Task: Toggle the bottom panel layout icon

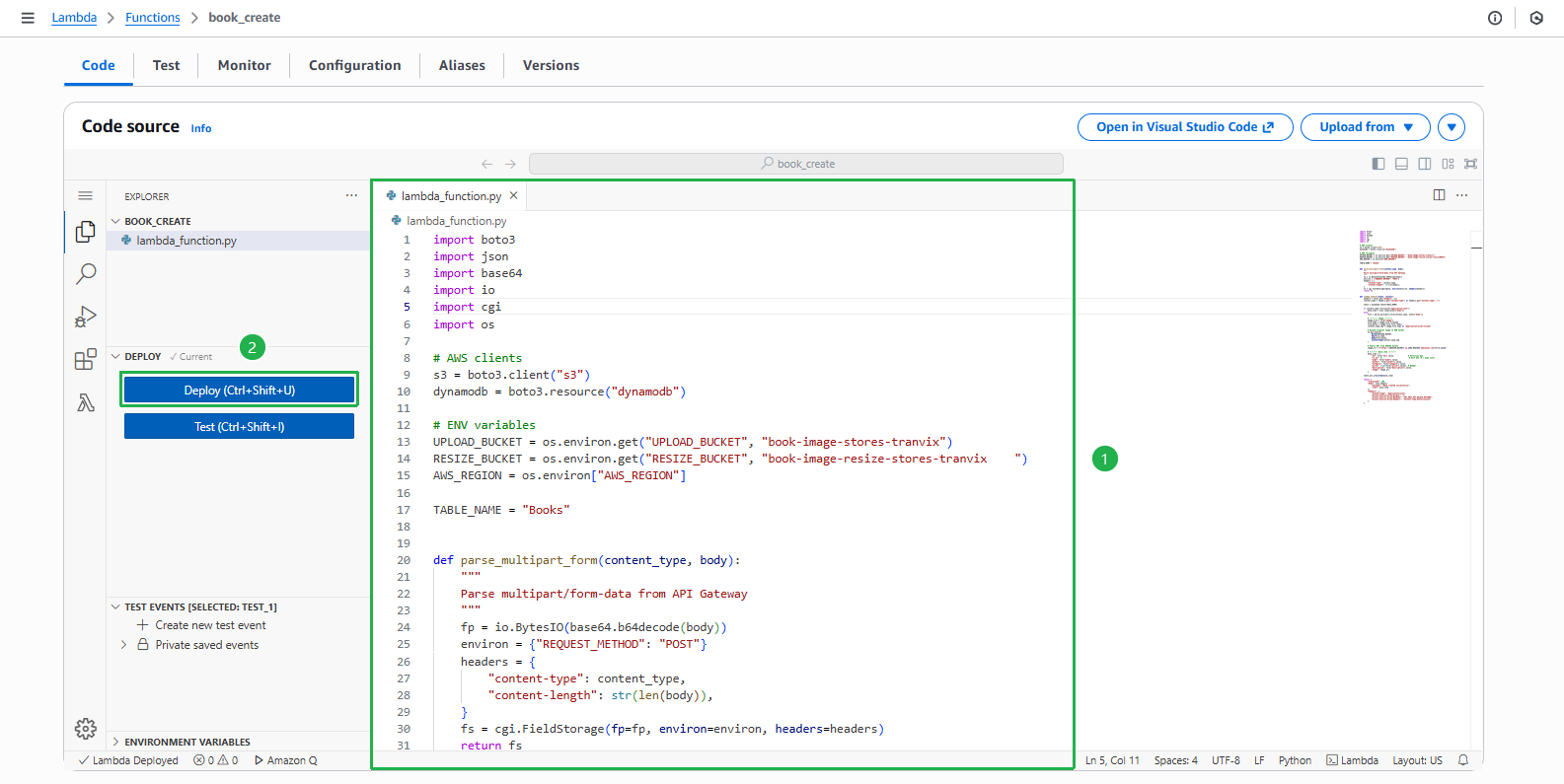Action: click(x=1401, y=164)
